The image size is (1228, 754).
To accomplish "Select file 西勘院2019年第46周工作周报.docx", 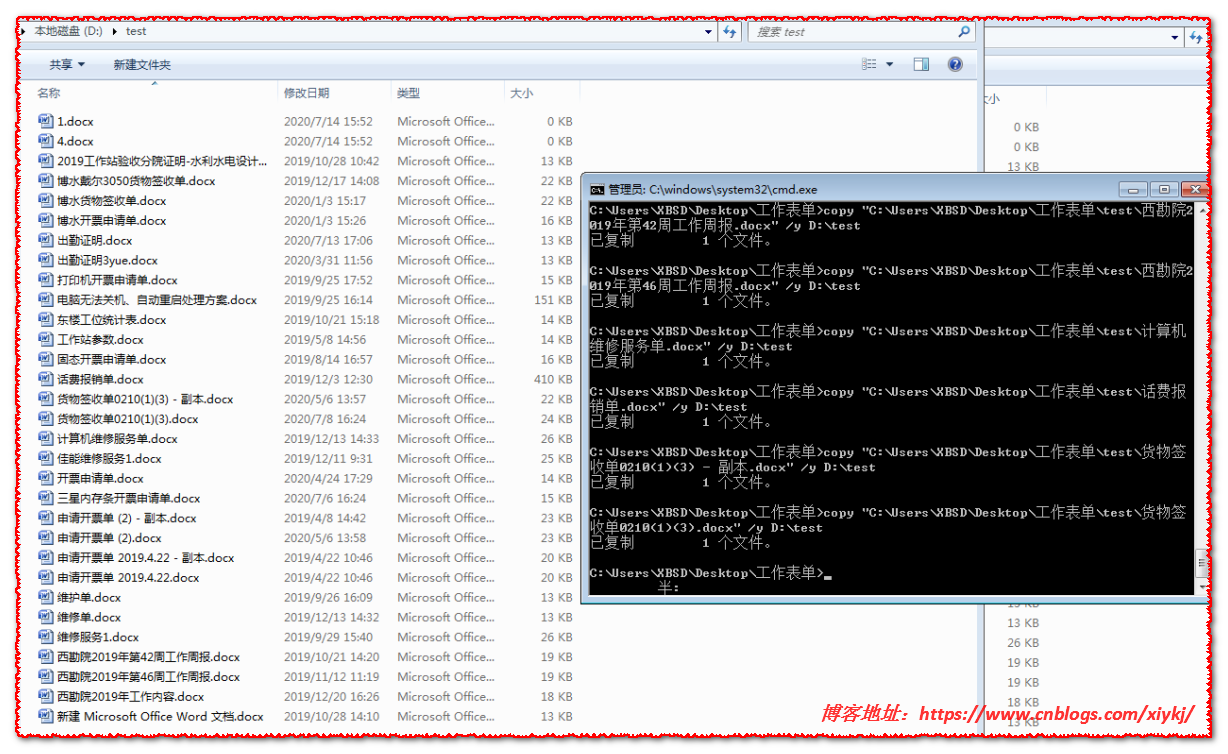I will (148, 677).
